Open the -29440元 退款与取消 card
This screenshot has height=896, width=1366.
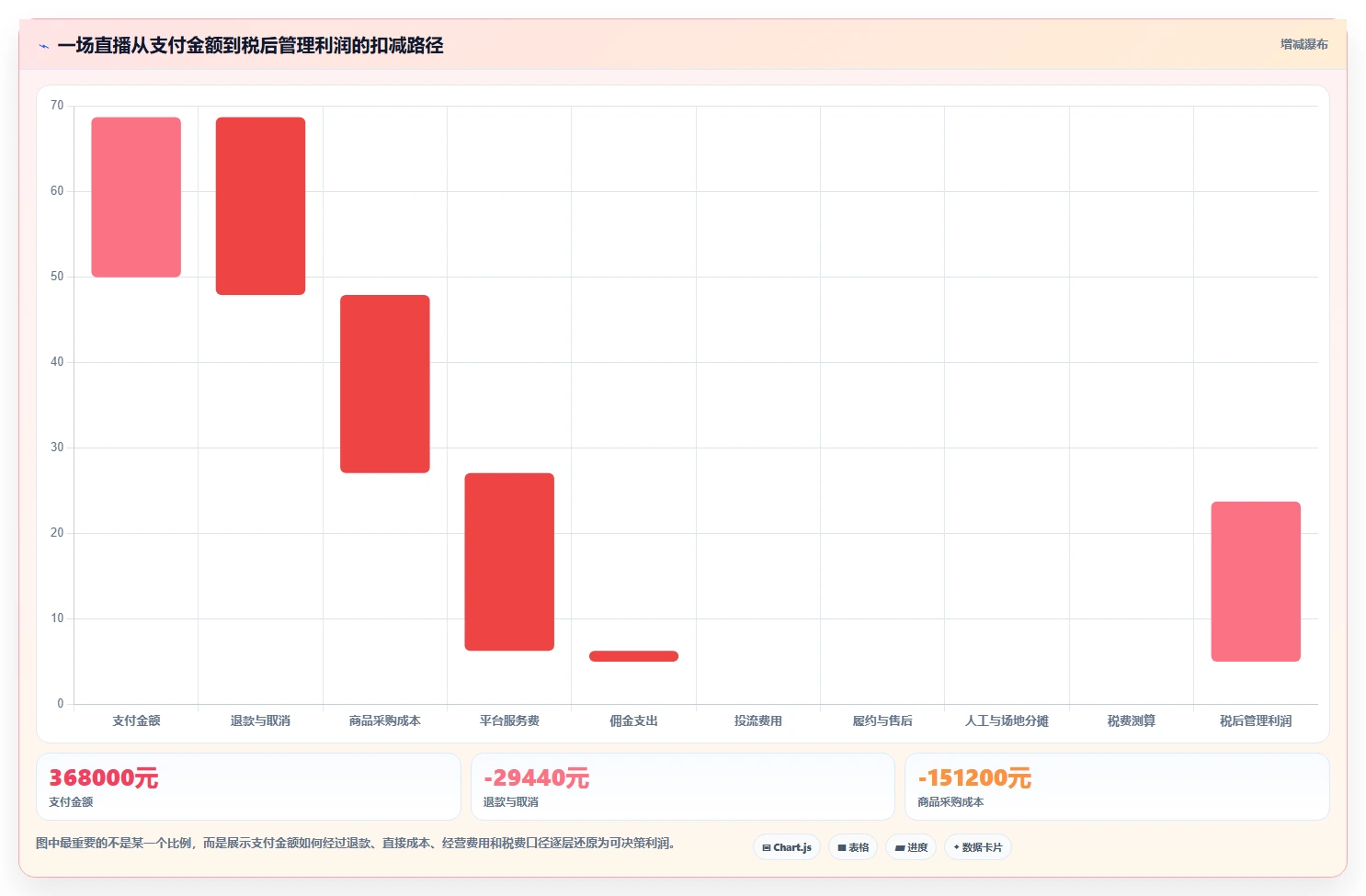[682, 787]
